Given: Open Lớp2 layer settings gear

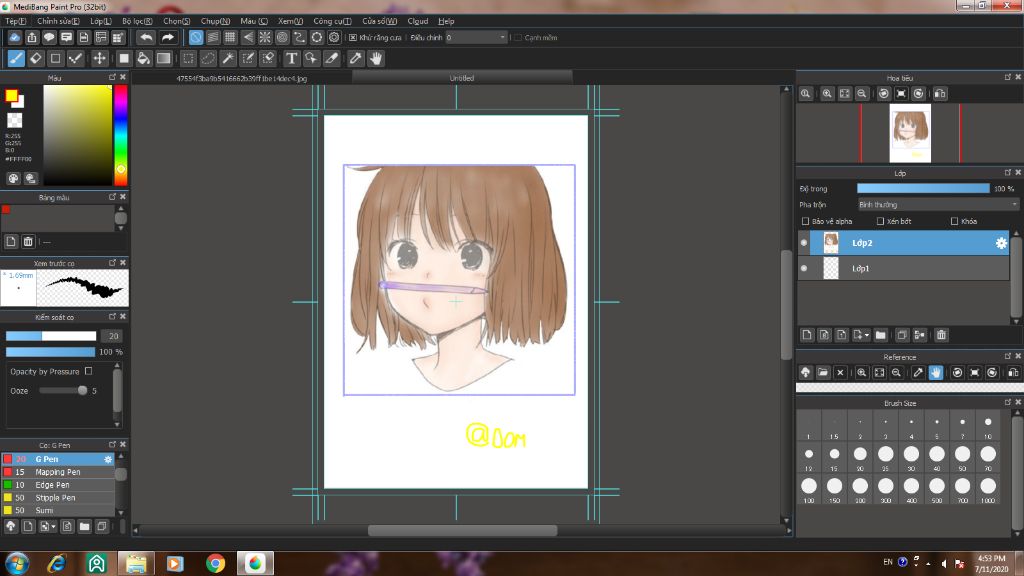Looking at the screenshot, I should tap(1001, 243).
